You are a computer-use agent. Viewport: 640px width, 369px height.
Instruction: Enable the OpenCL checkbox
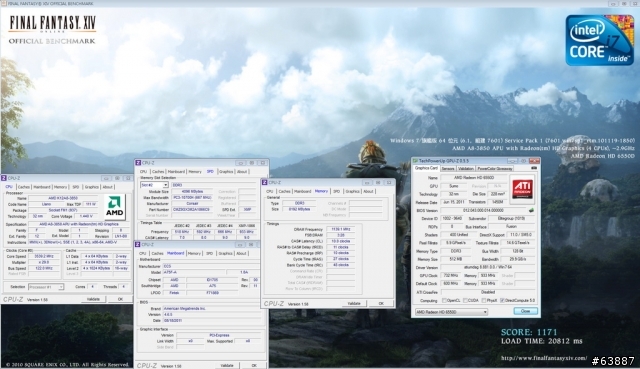point(444,300)
